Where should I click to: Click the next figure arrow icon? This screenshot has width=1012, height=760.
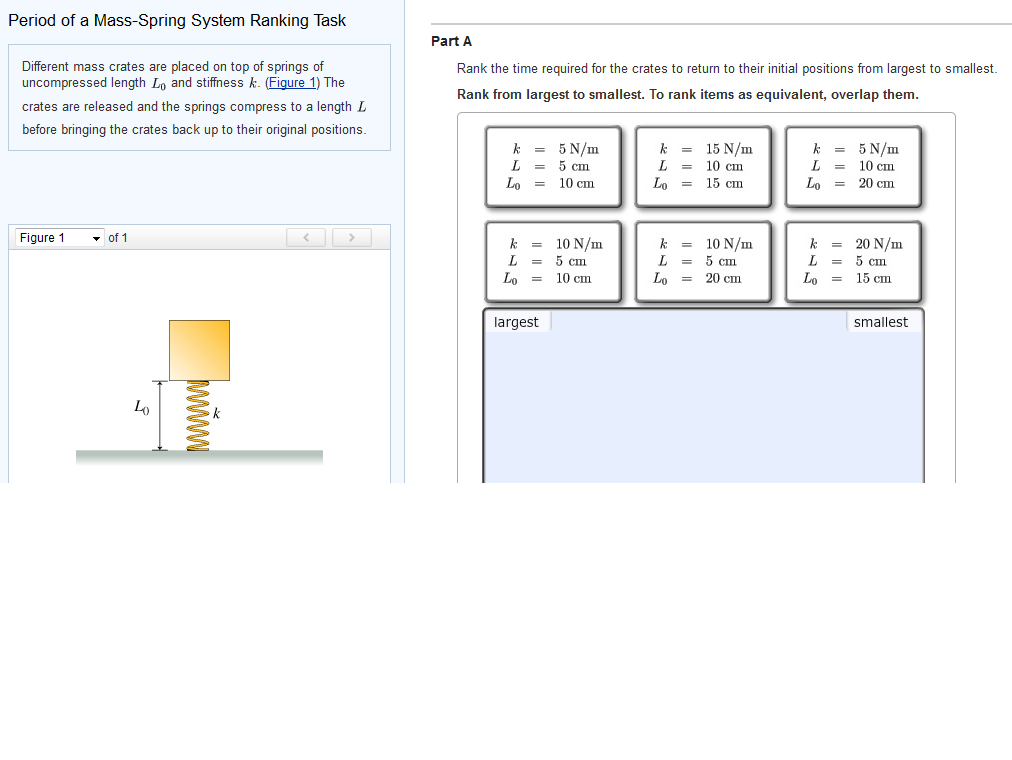[351, 237]
